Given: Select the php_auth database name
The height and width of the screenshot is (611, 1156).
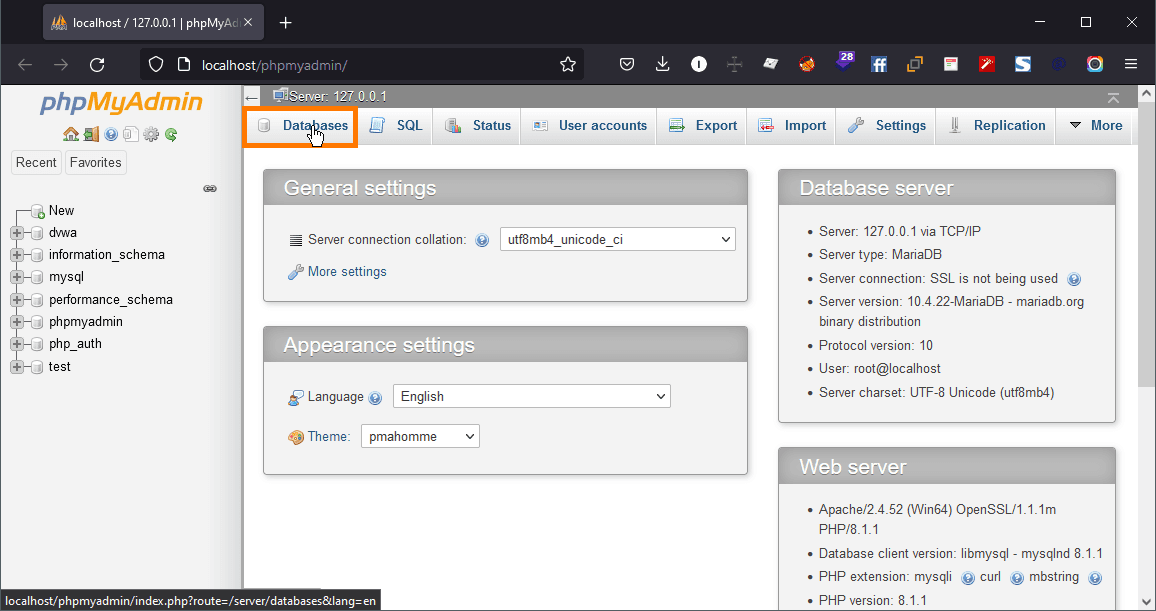Looking at the screenshot, I should click(75, 344).
